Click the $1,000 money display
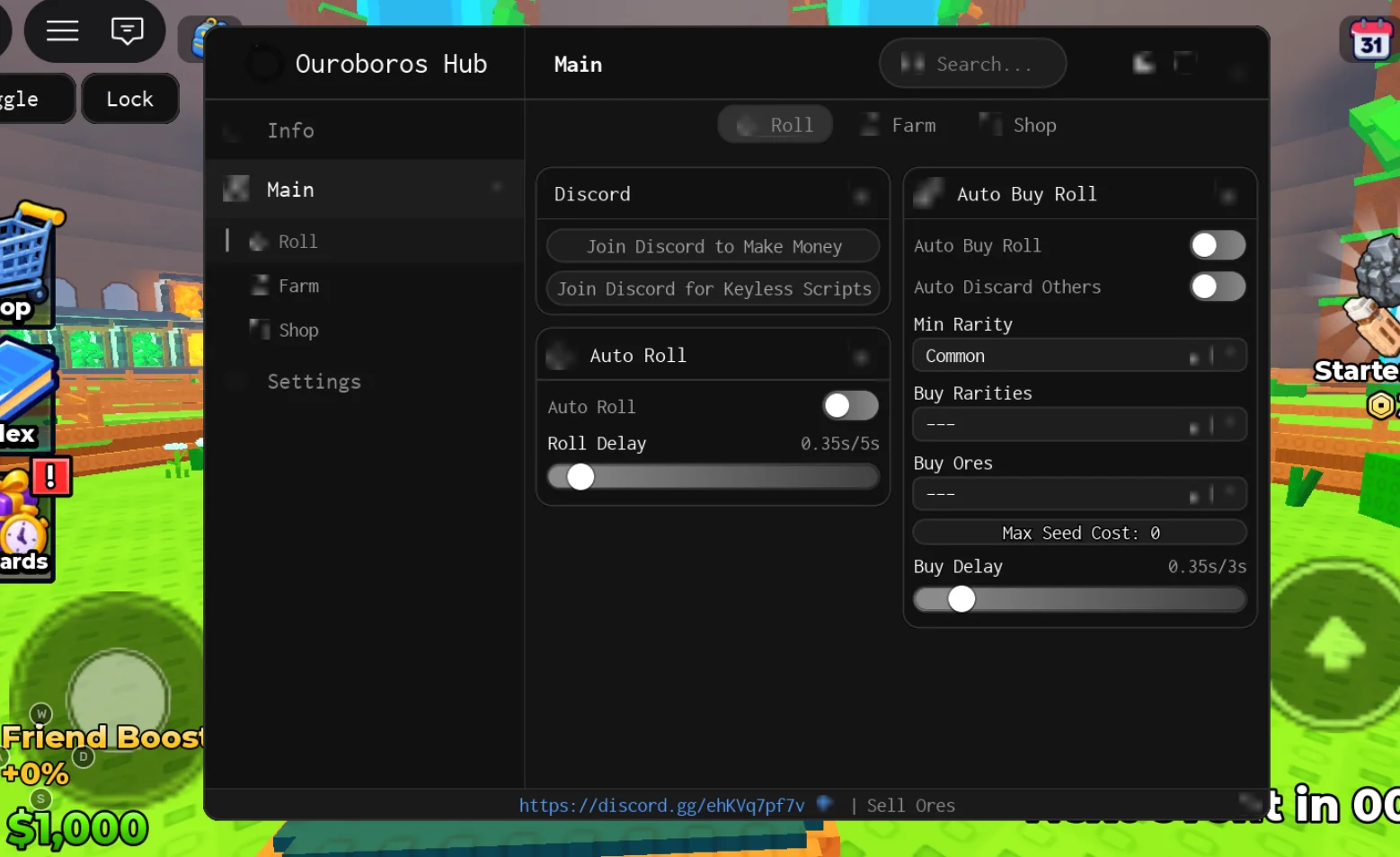Screen dimensions: 1400x857 (x=75, y=828)
